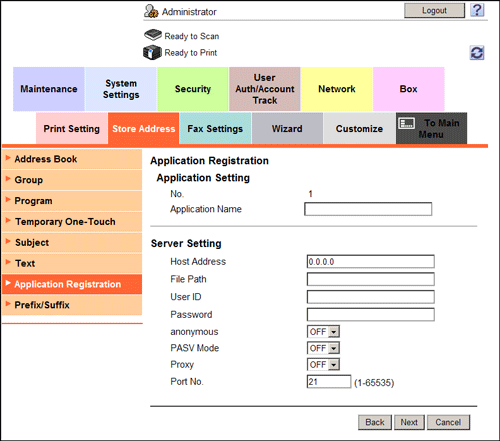500x441 pixels.
Task: Open the System Settings tab
Action: click(x=121, y=89)
